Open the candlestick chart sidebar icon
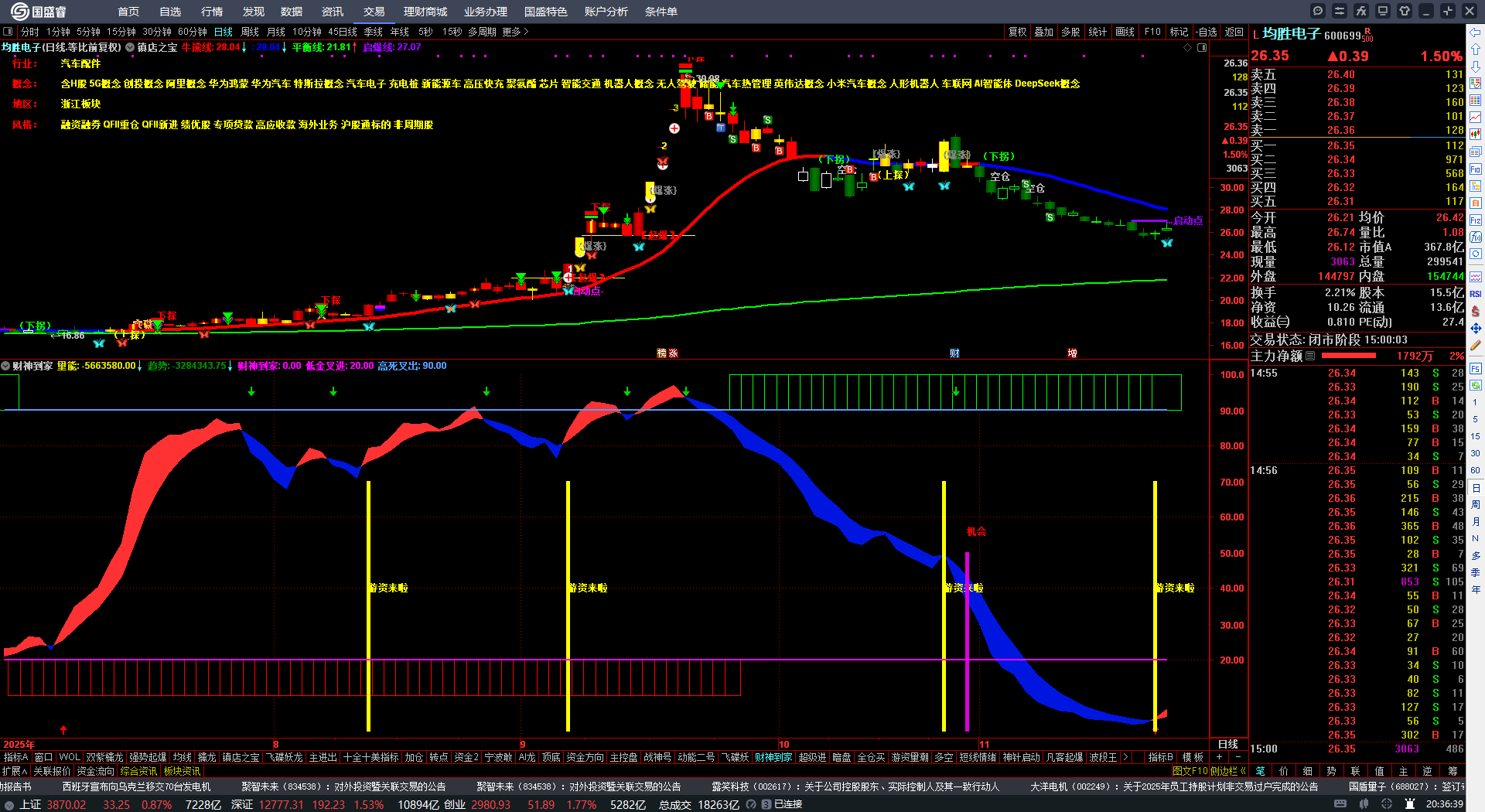 [1476, 134]
